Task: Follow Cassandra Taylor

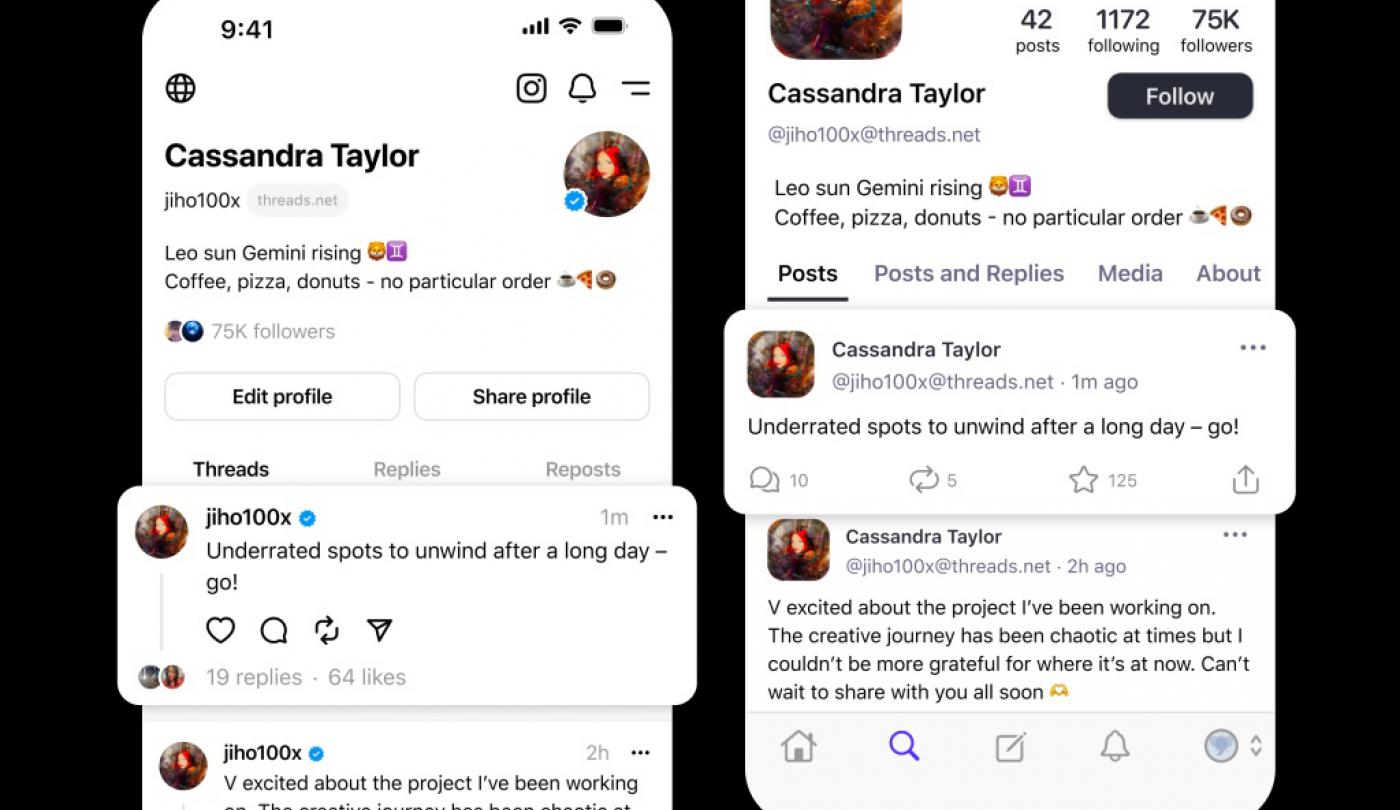Action: [x=1180, y=96]
